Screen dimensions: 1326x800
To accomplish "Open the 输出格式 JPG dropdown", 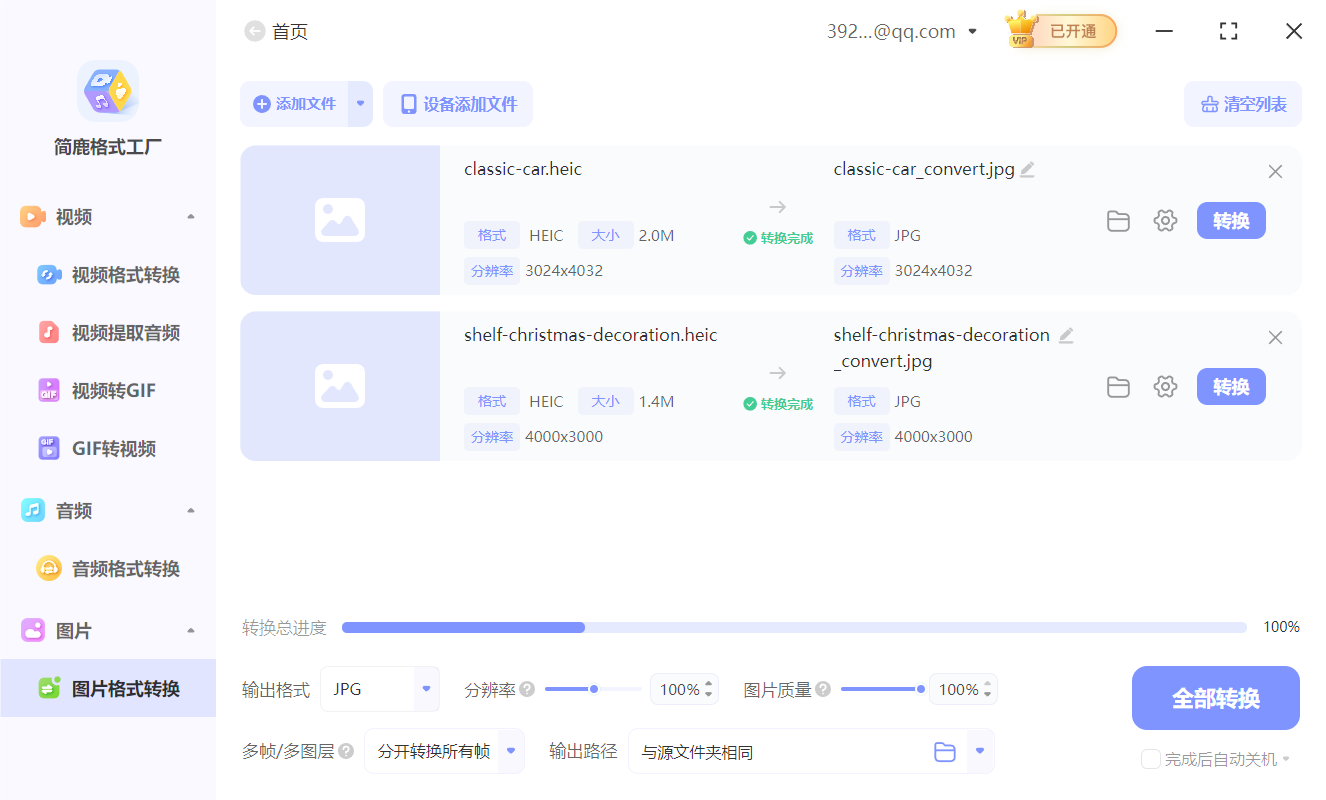I will tap(380, 689).
